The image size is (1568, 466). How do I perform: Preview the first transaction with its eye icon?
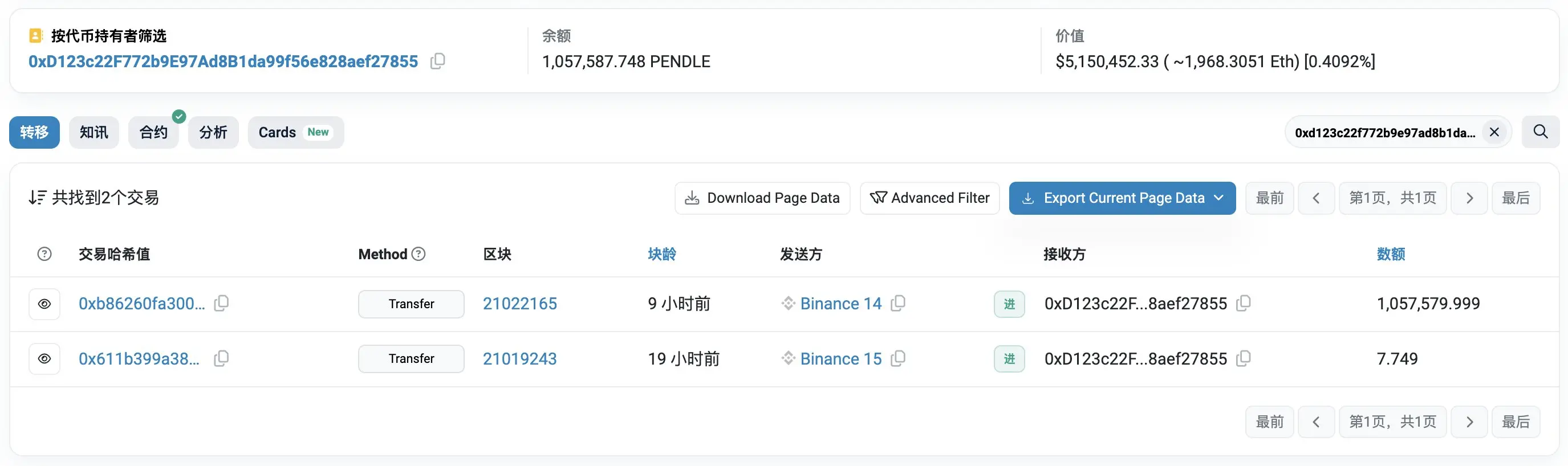pos(44,304)
